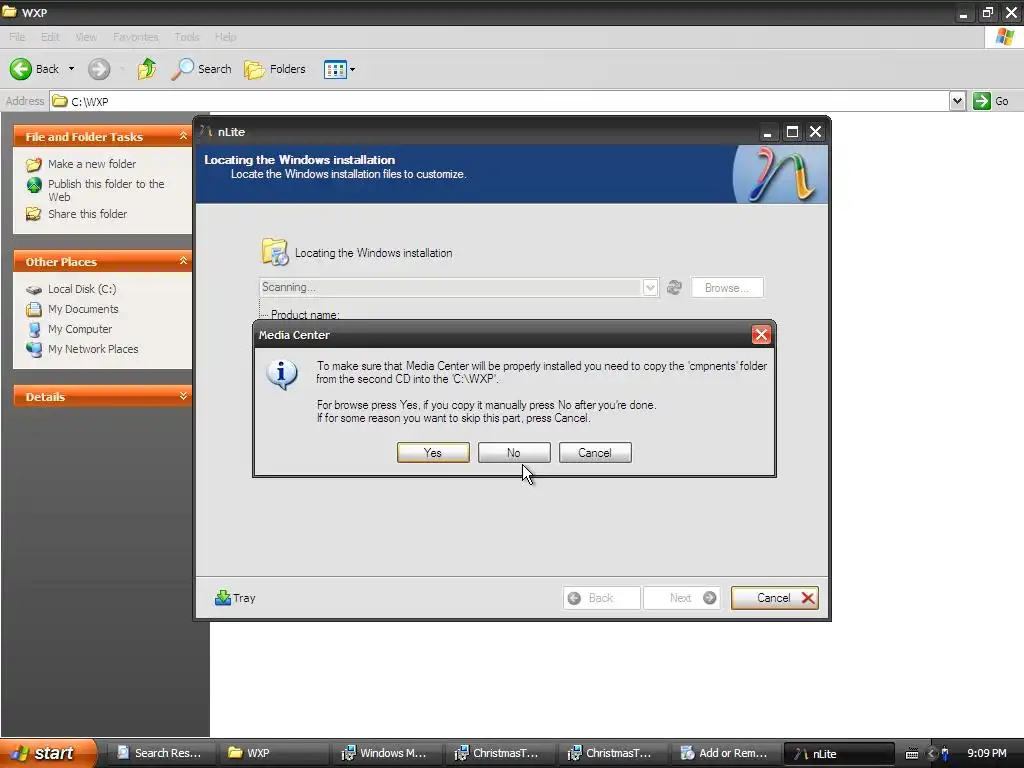Viewport: 1024px width, 768px height.
Task: Open the View menu in Explorer
Action: 86,37
